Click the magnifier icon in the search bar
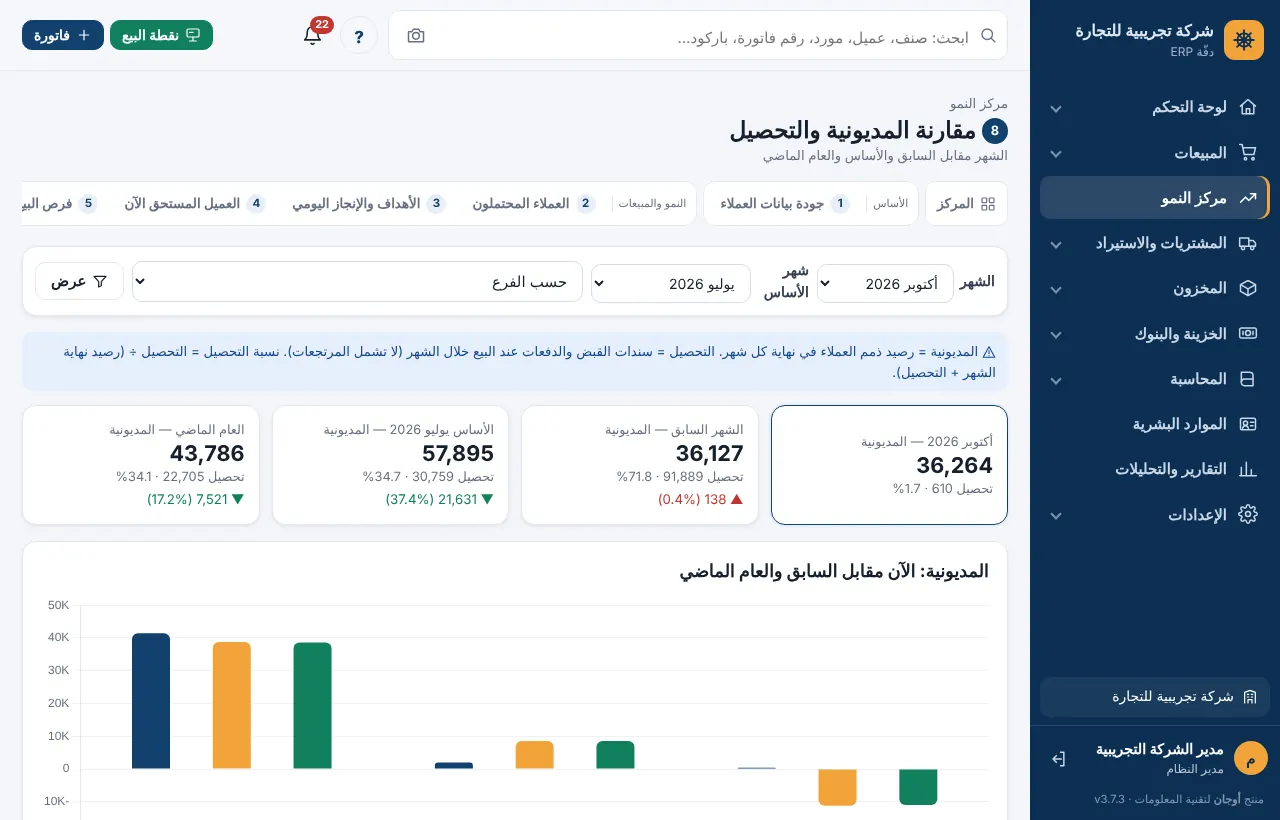1280x820 pixels. click(x=988, y=35)
